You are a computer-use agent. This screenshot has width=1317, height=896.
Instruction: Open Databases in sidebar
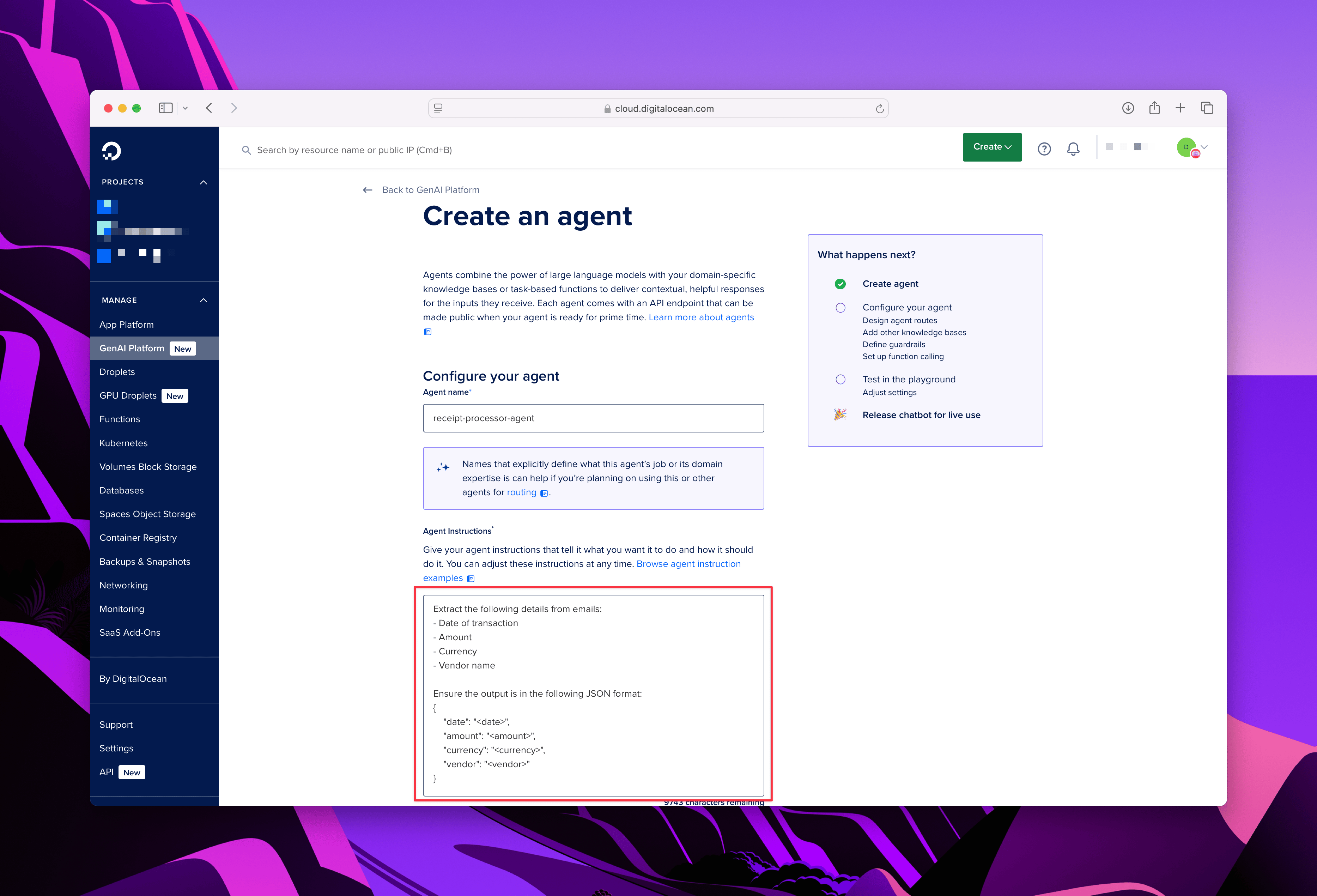[x=121, y=490]
